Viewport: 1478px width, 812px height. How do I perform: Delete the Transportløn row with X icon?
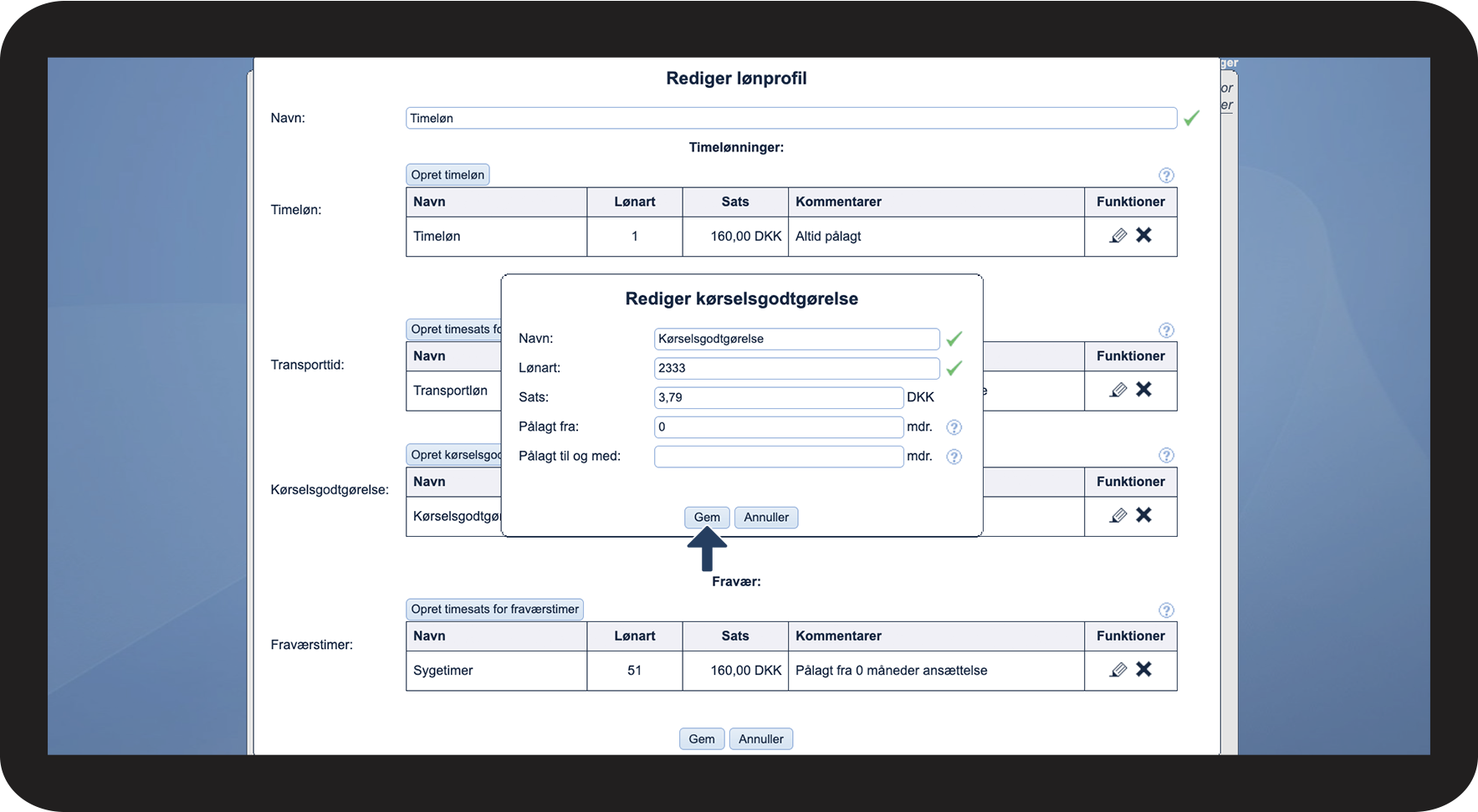tap(1143, 390)
